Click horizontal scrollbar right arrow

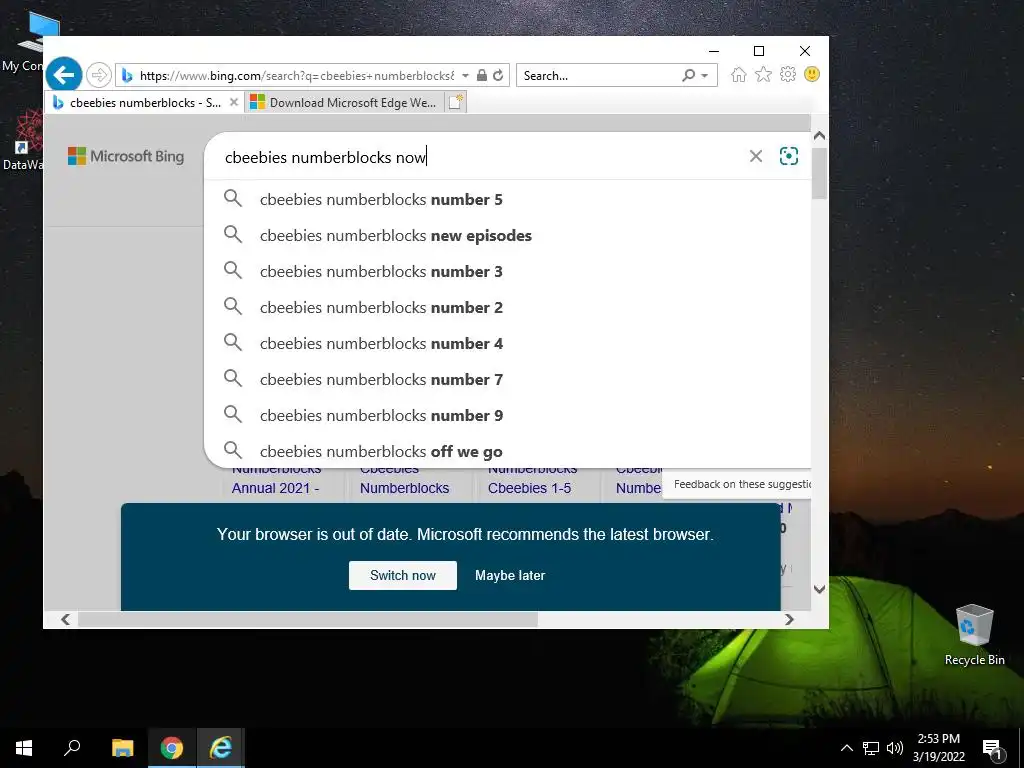point(790,619)
